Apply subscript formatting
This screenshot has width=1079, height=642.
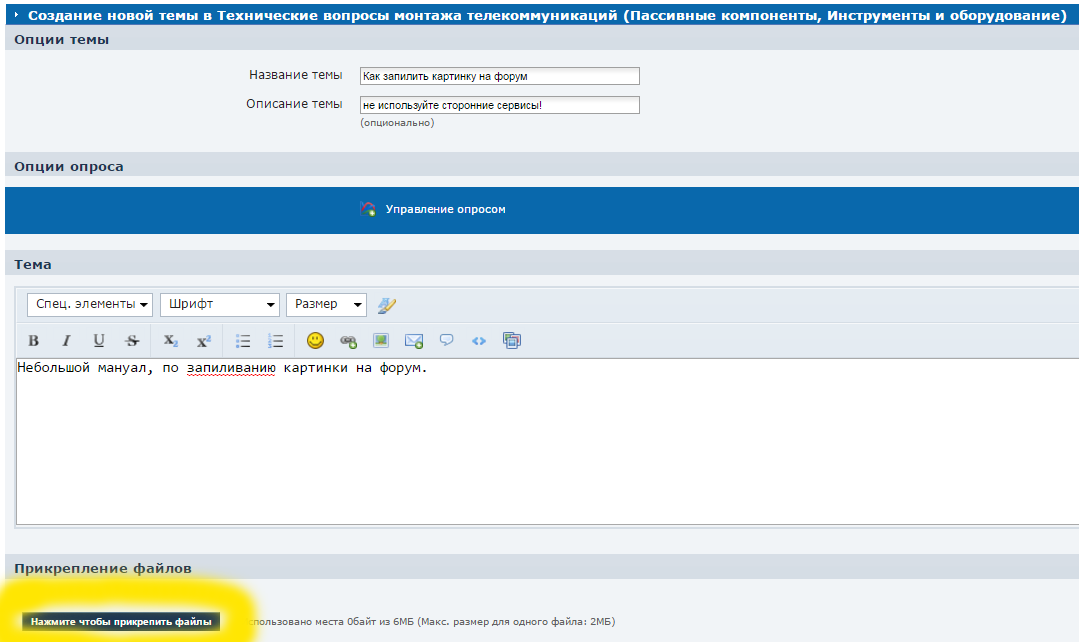click(171, 341)
